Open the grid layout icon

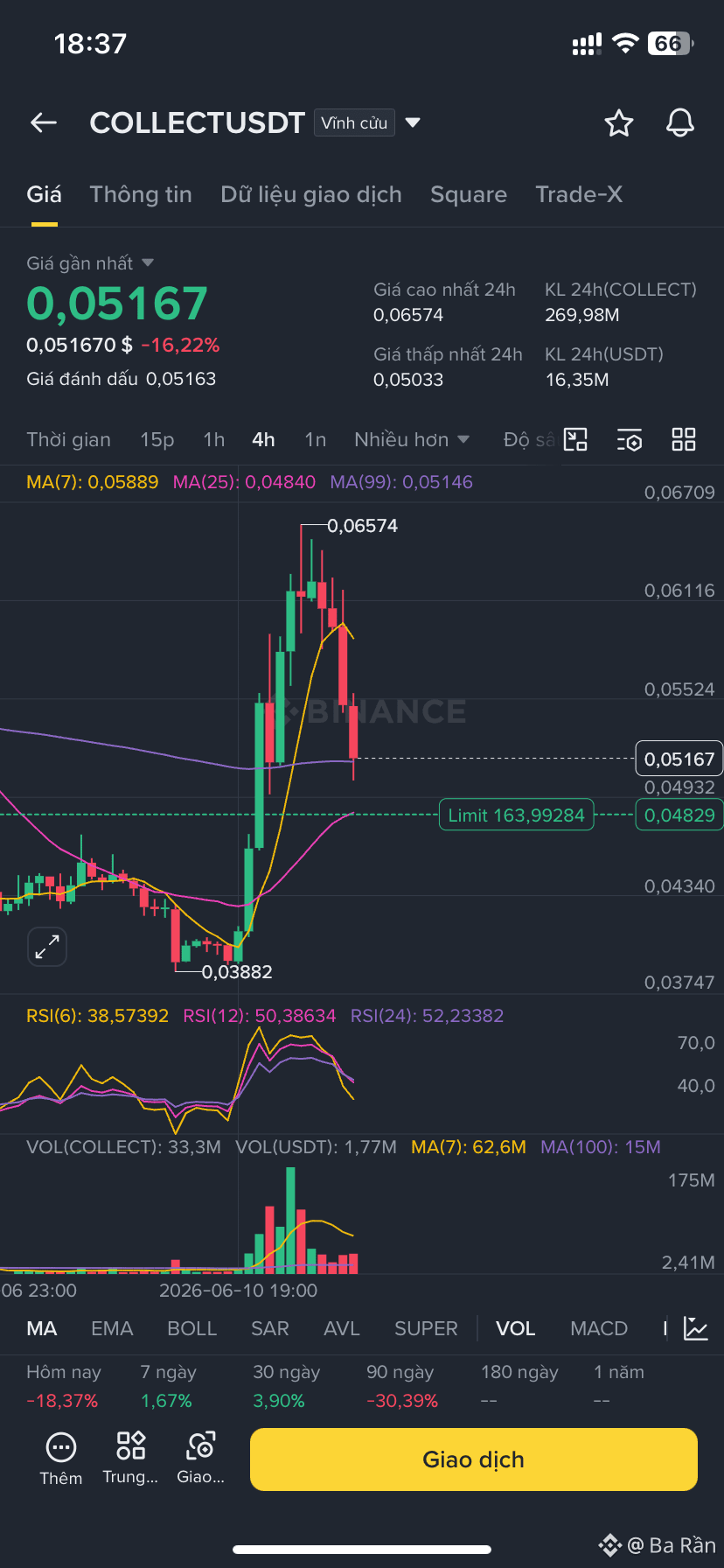point(684,439)
